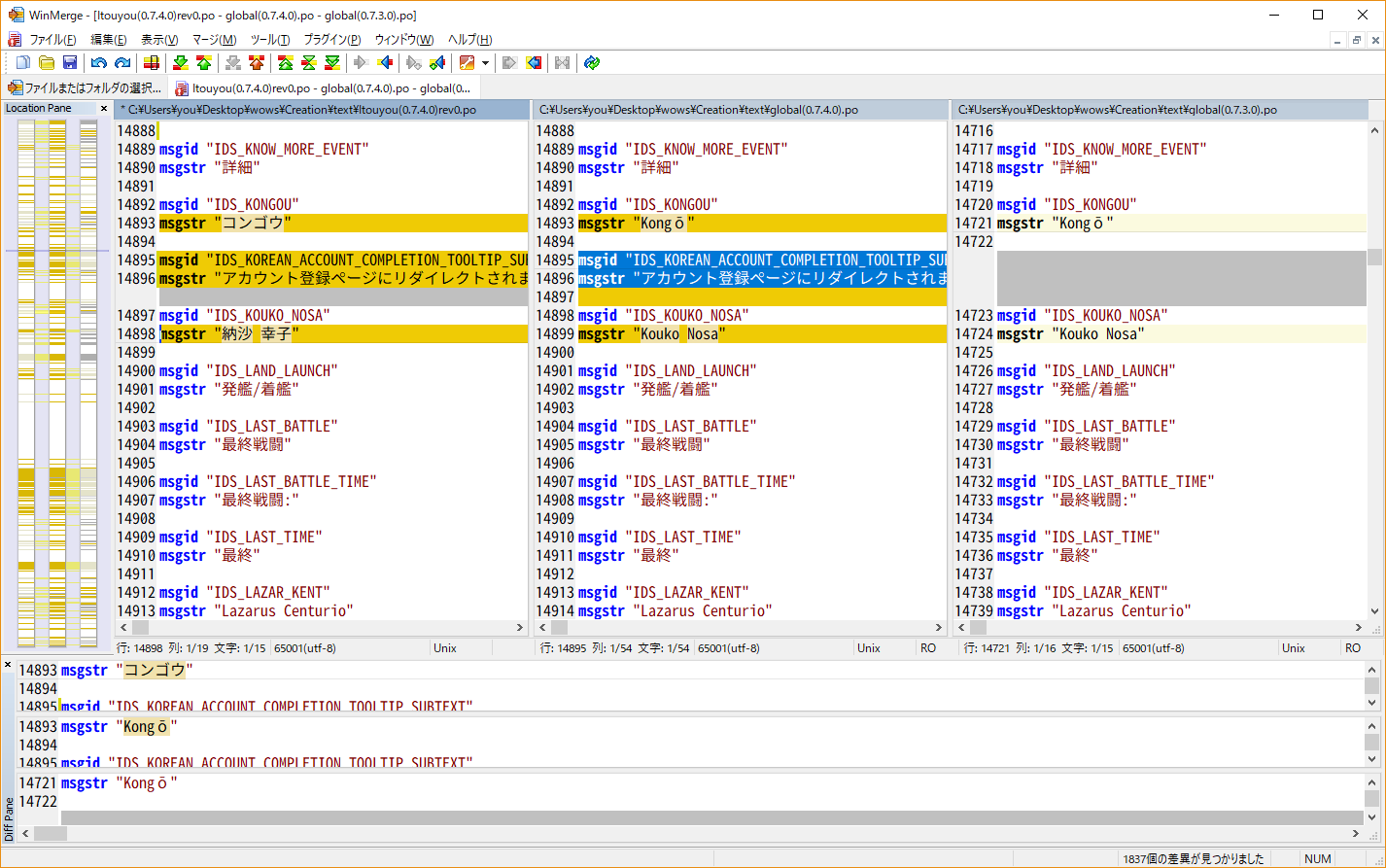
Task: Open the ヘルプ(H) menu
Action: pos(469,40)
